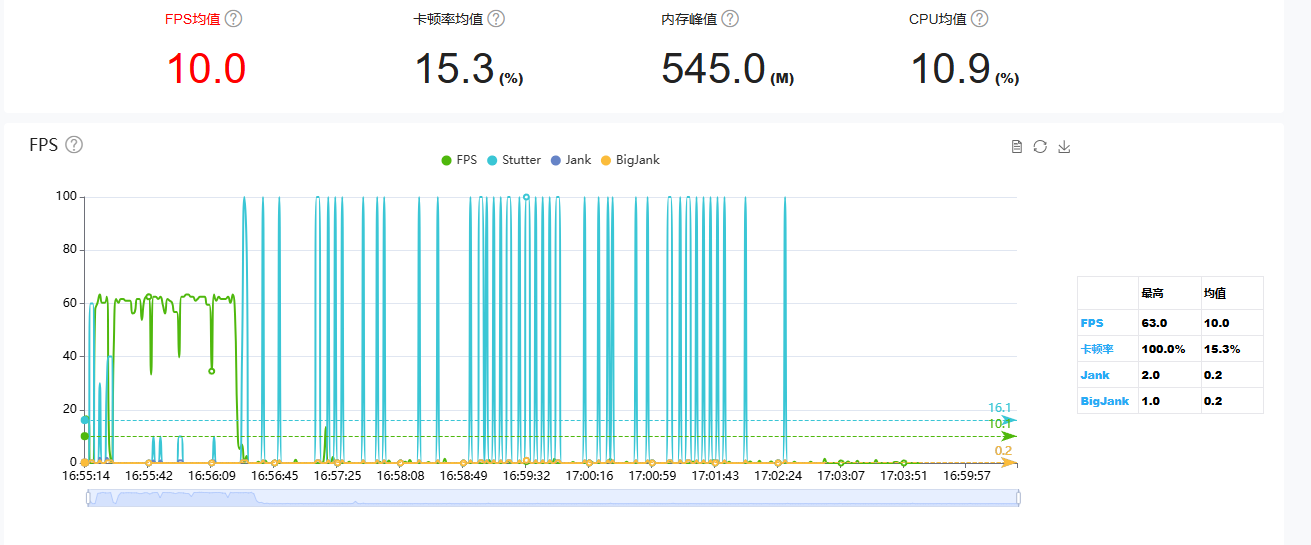Click the BigJank row label in table
Screen dimensions: 1311x545
1105,401
